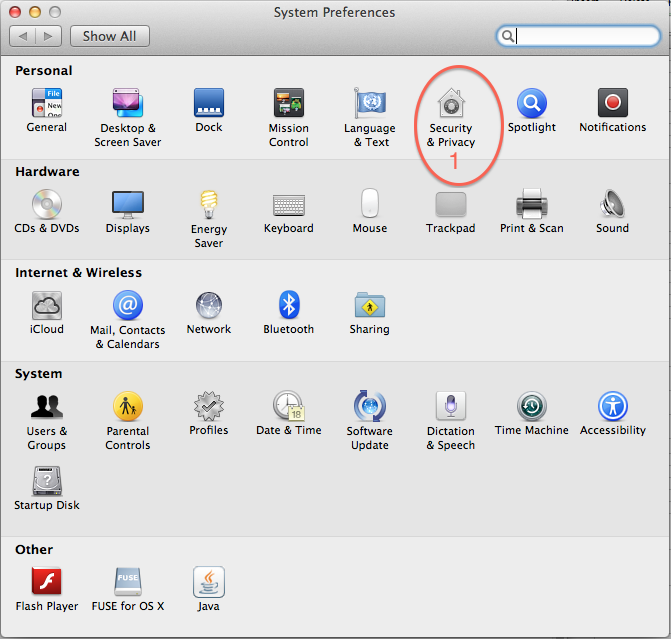Open Mouse preferences icon
671x639 pixels.
click(370, 203)
